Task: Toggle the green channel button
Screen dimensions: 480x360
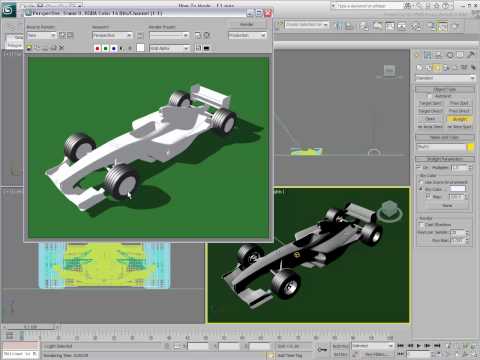Action: coord(105,48)
